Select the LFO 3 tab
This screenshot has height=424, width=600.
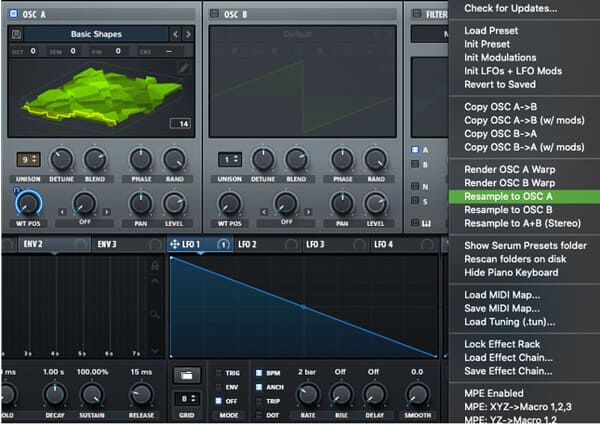pyautogui.click(x=335, y=244)
